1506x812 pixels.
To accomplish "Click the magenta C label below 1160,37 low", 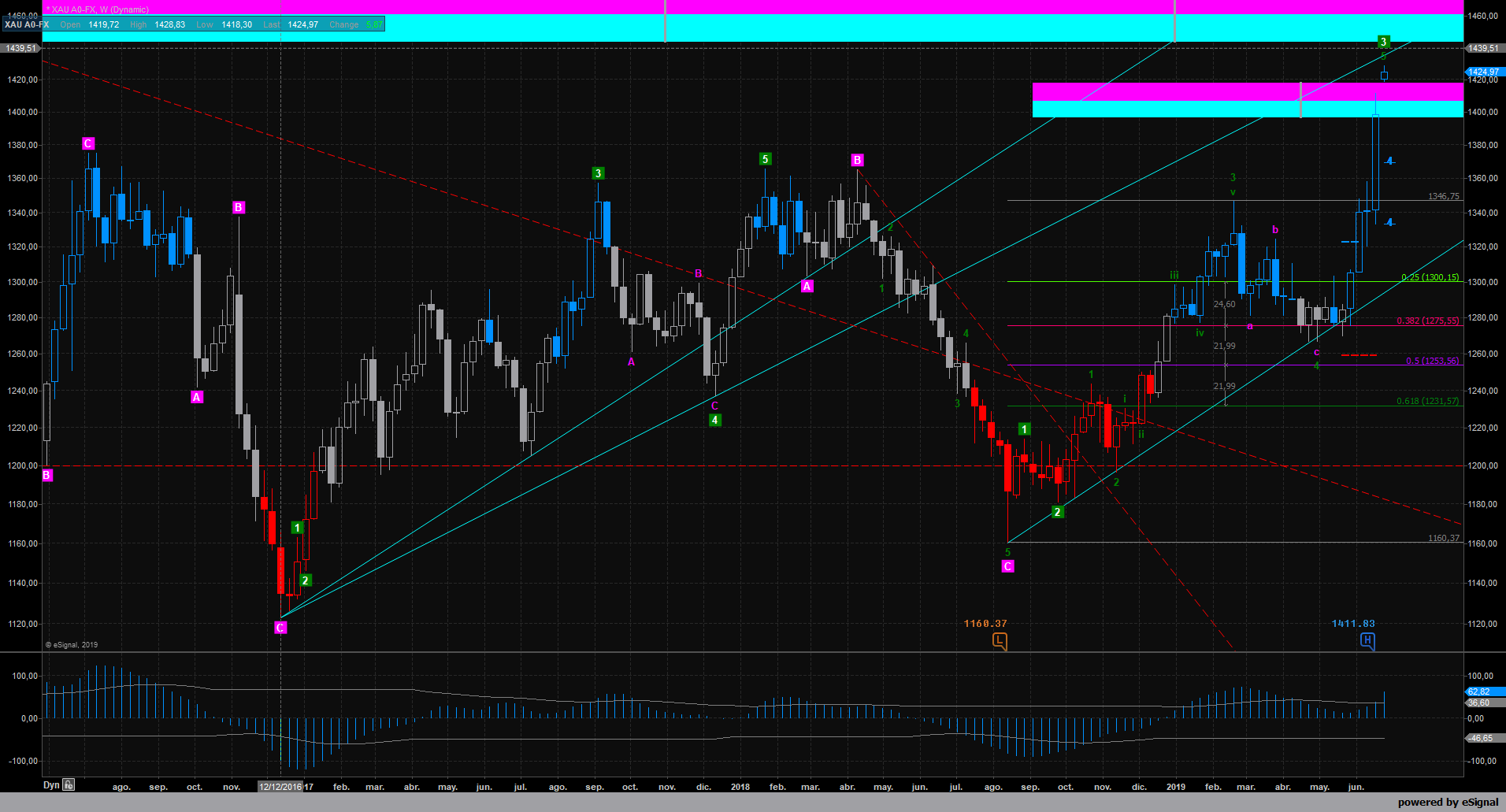I will [x=1007, y=566].
